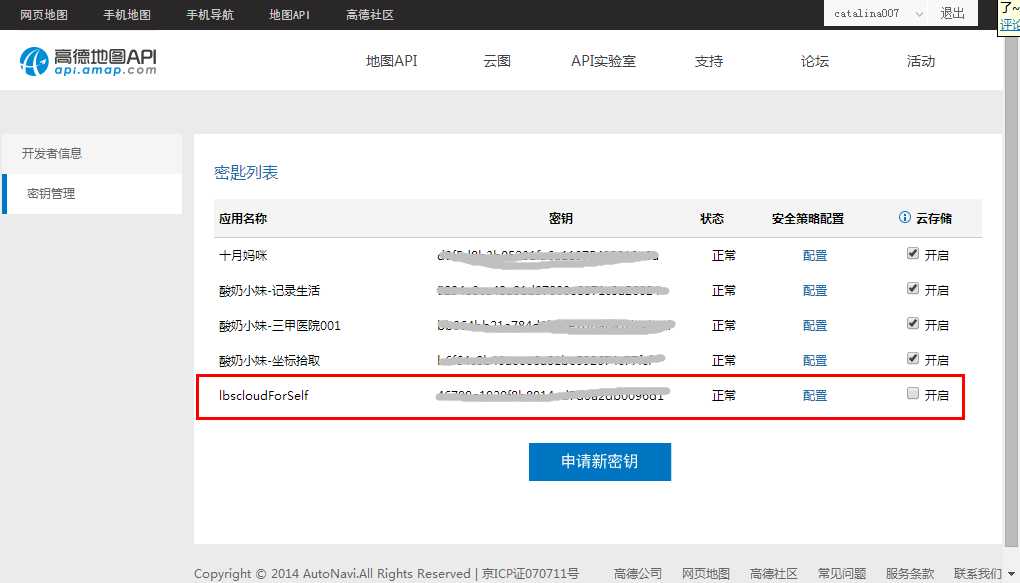Image resolution: width=1020 pixels, height=583 pixels.
Task: Click 正常 status for lbscloudForSelf
Action: pyautogui.click(x=723, y=395)
